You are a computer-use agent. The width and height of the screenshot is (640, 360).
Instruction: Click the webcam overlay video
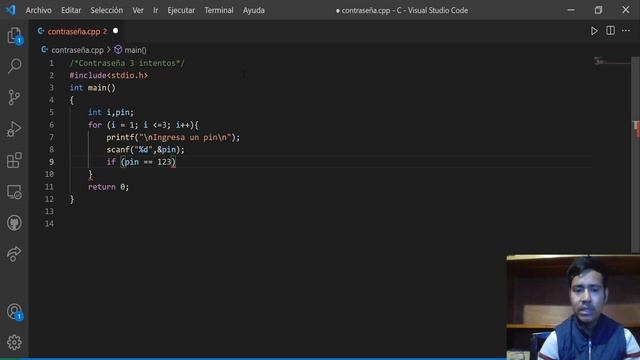(x=573, y=307)
